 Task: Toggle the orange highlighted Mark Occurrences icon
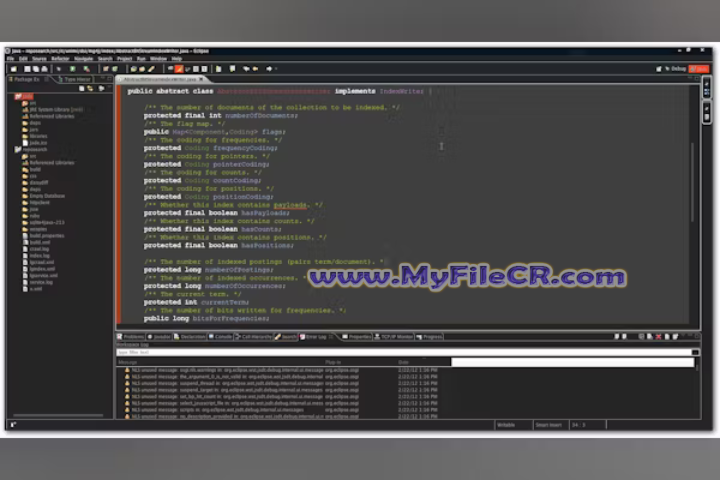(179, 69)
